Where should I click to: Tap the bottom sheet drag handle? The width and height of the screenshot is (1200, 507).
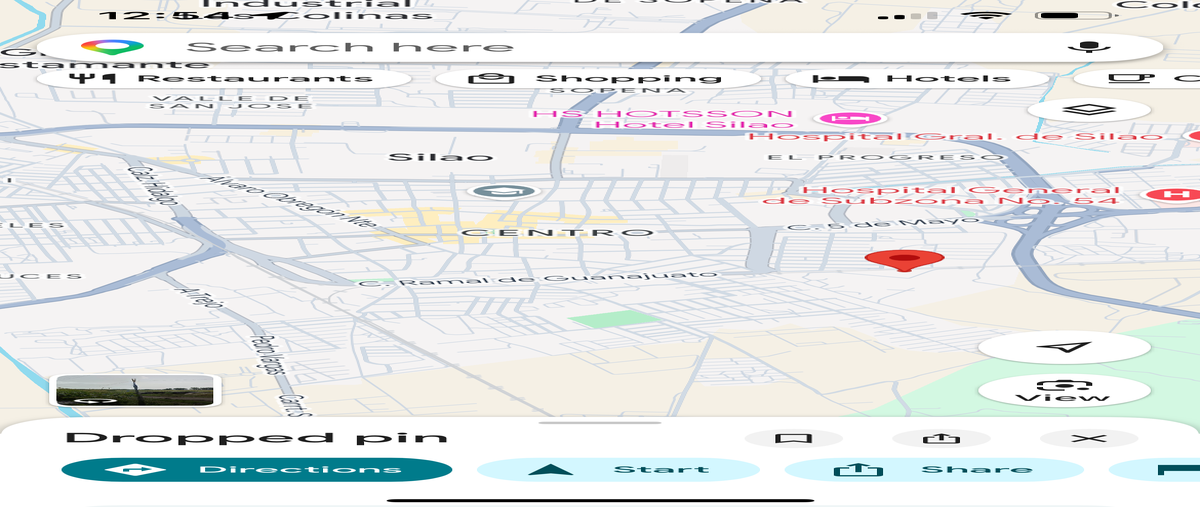point(600,423)
